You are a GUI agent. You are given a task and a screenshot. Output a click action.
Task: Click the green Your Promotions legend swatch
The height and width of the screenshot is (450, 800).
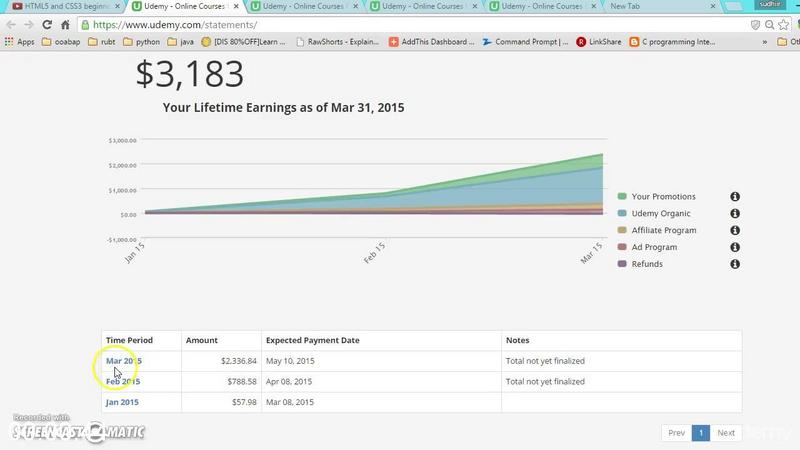[x=622, y=196]
